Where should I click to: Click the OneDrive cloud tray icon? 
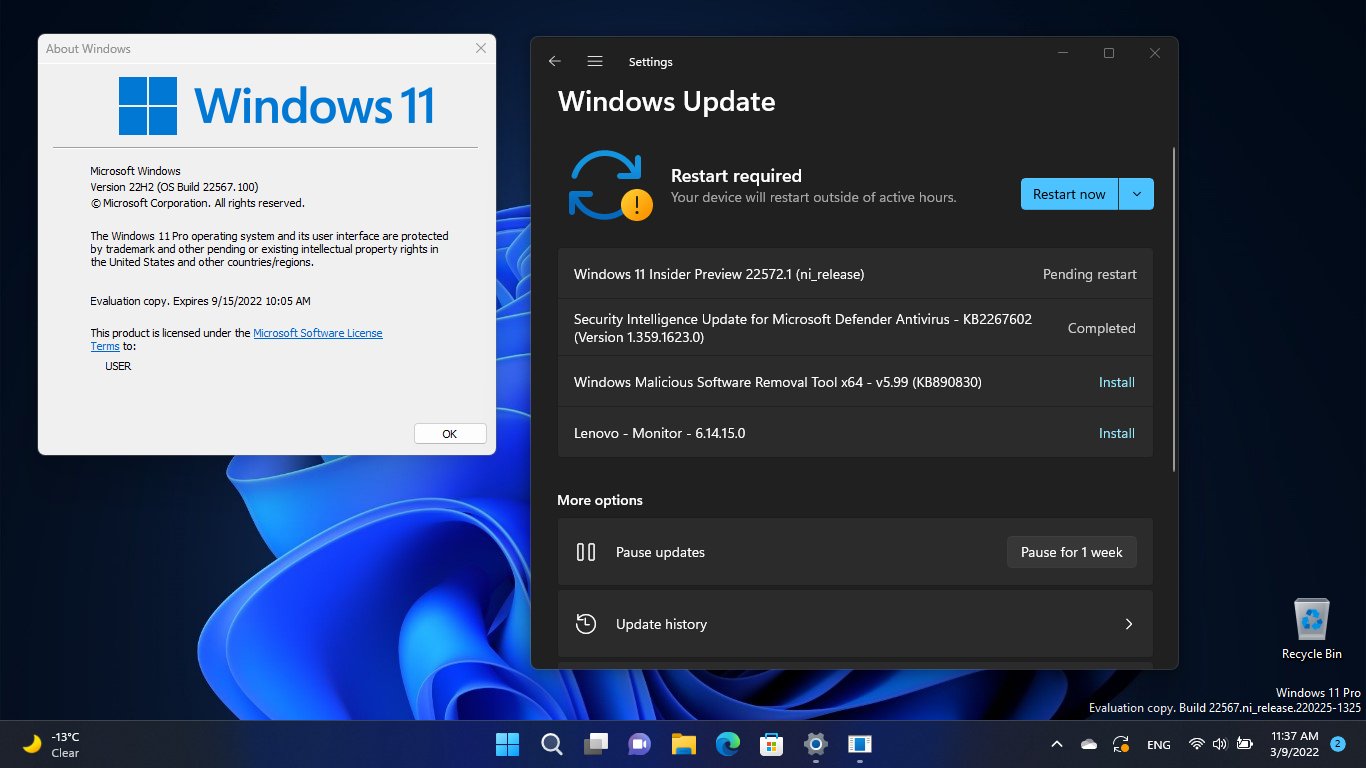(1089, 744)
